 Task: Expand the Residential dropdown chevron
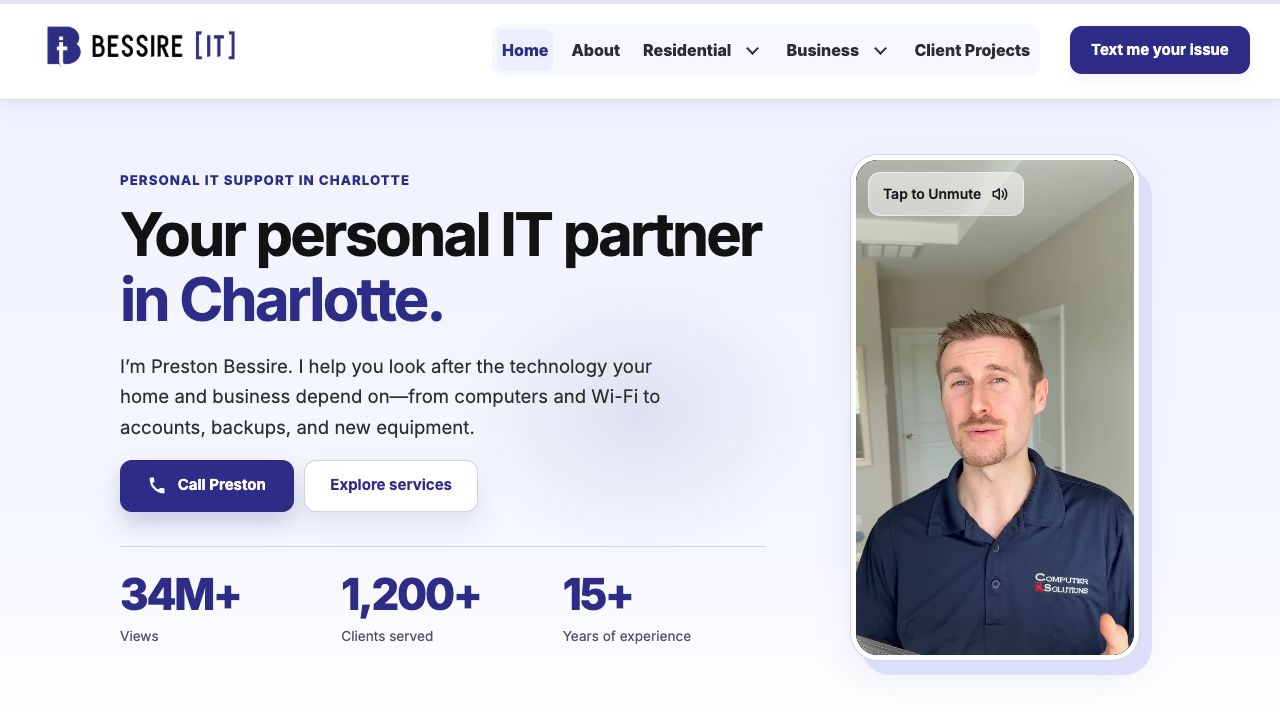click(x=753, y=51)
